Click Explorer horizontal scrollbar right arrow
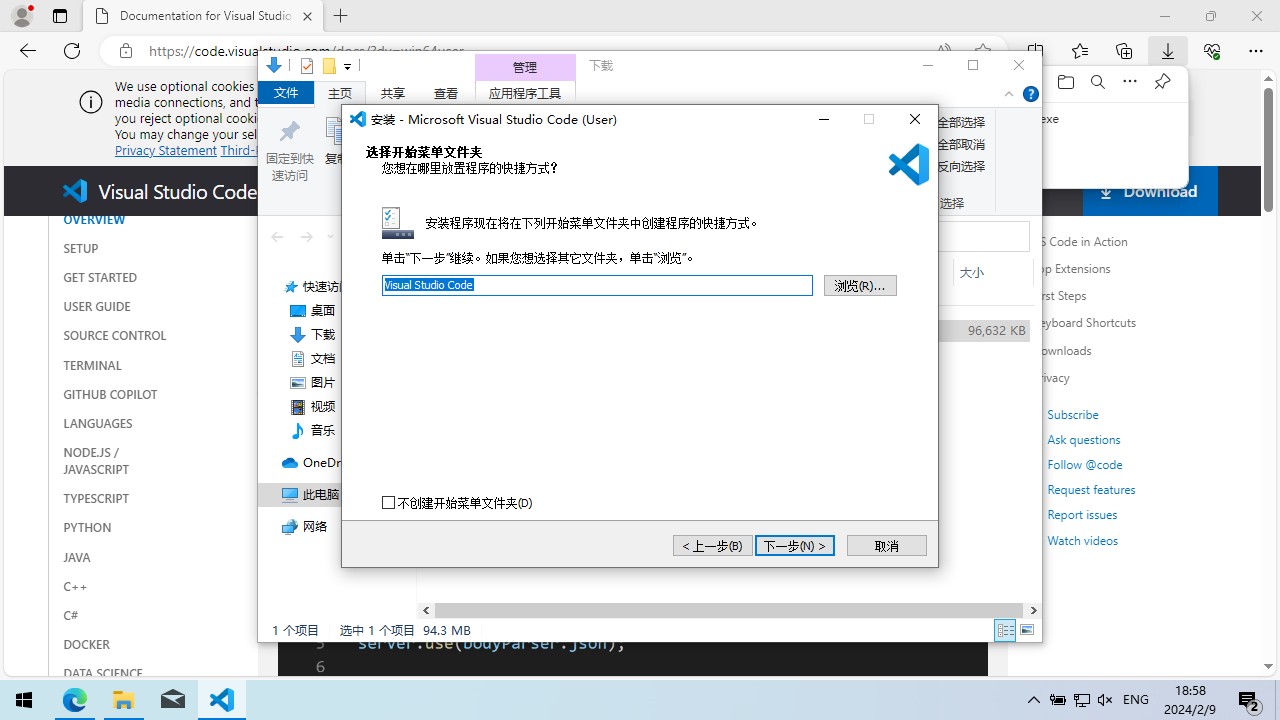Viewport: 1280px width, 720px height. click(1033, 610)
